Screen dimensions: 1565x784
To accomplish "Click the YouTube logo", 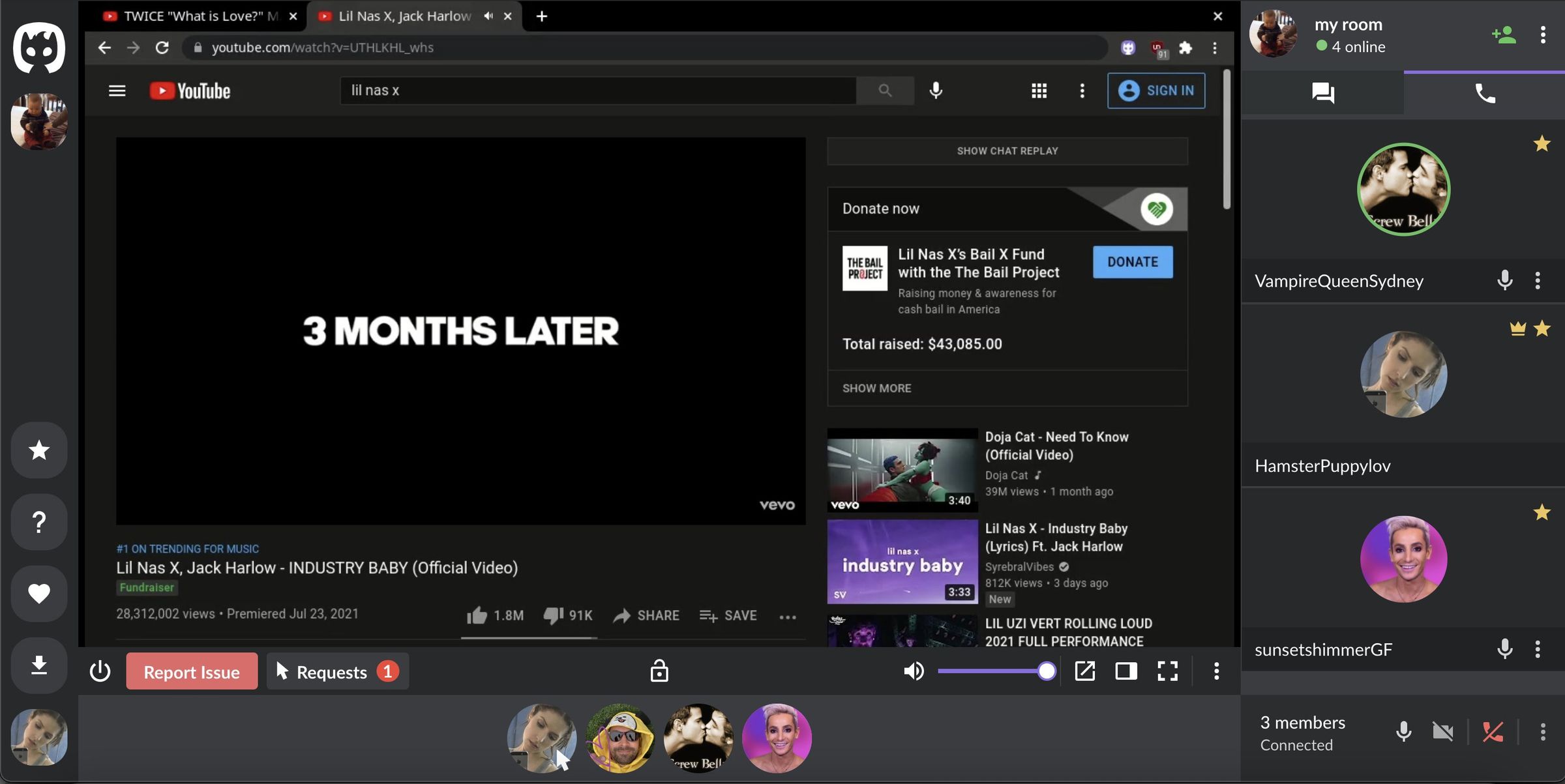I will 190,91.
